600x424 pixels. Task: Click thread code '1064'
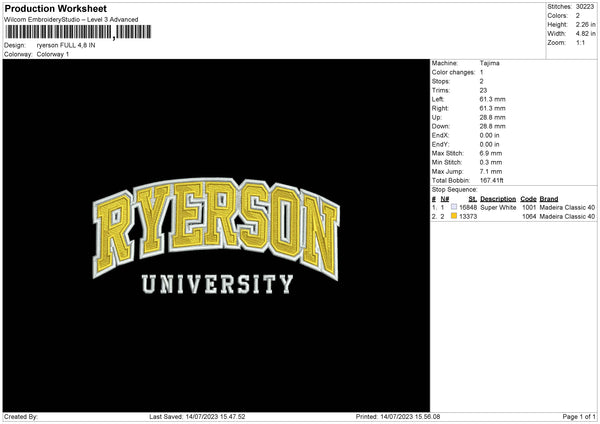coord(529,217)
